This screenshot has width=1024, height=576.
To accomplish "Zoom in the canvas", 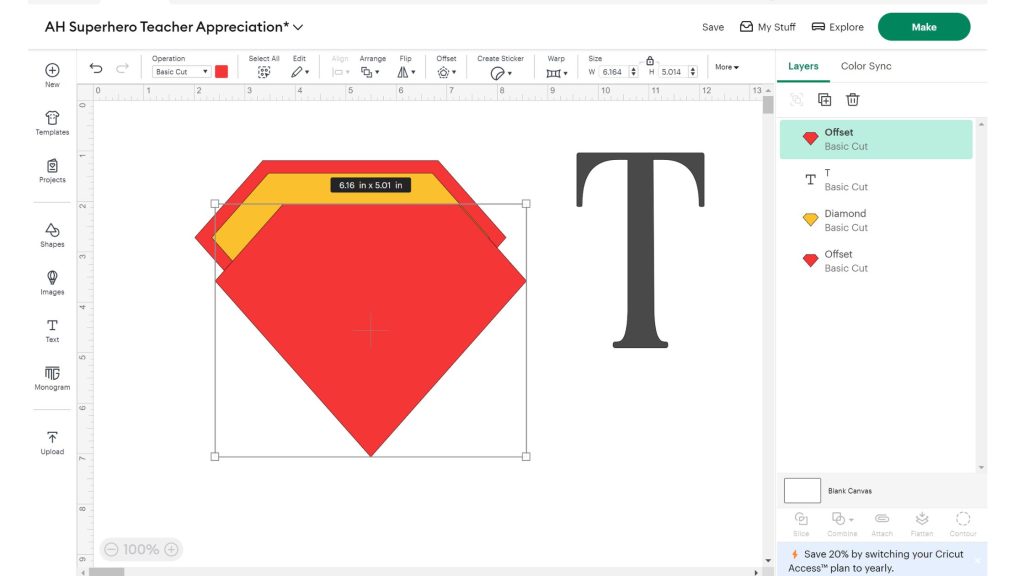I will click(x=171, y=549).
